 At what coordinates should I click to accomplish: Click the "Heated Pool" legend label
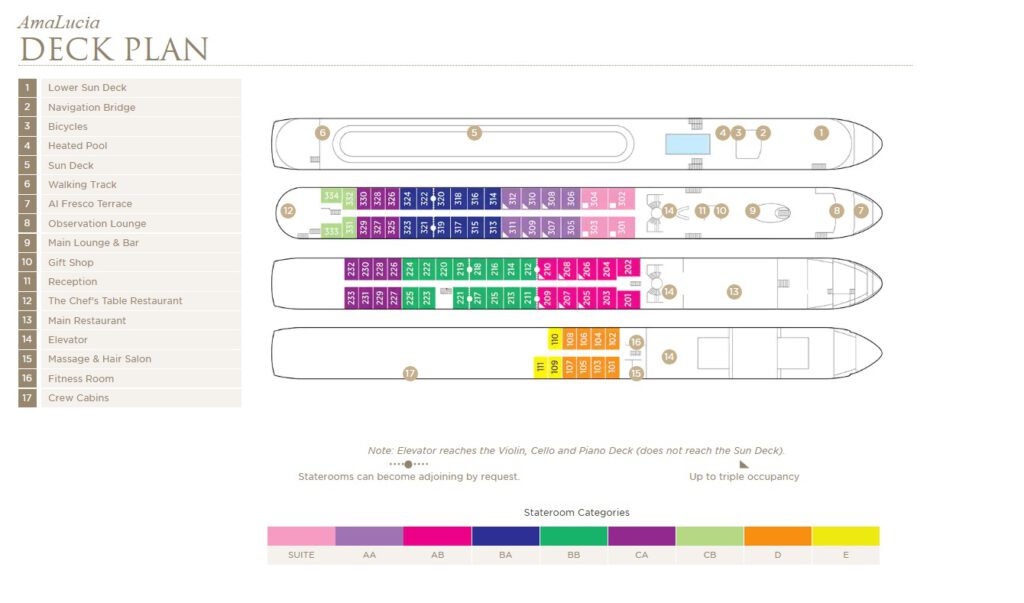click(x=77, y=146)
